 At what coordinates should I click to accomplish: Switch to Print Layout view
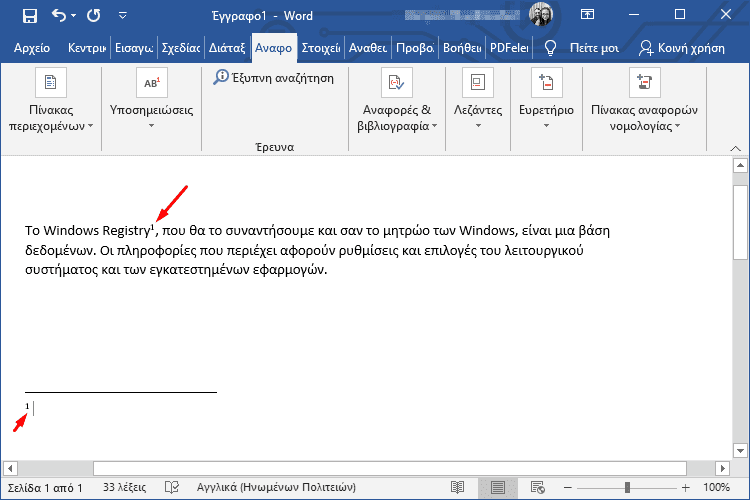click(x=497, y=488)
